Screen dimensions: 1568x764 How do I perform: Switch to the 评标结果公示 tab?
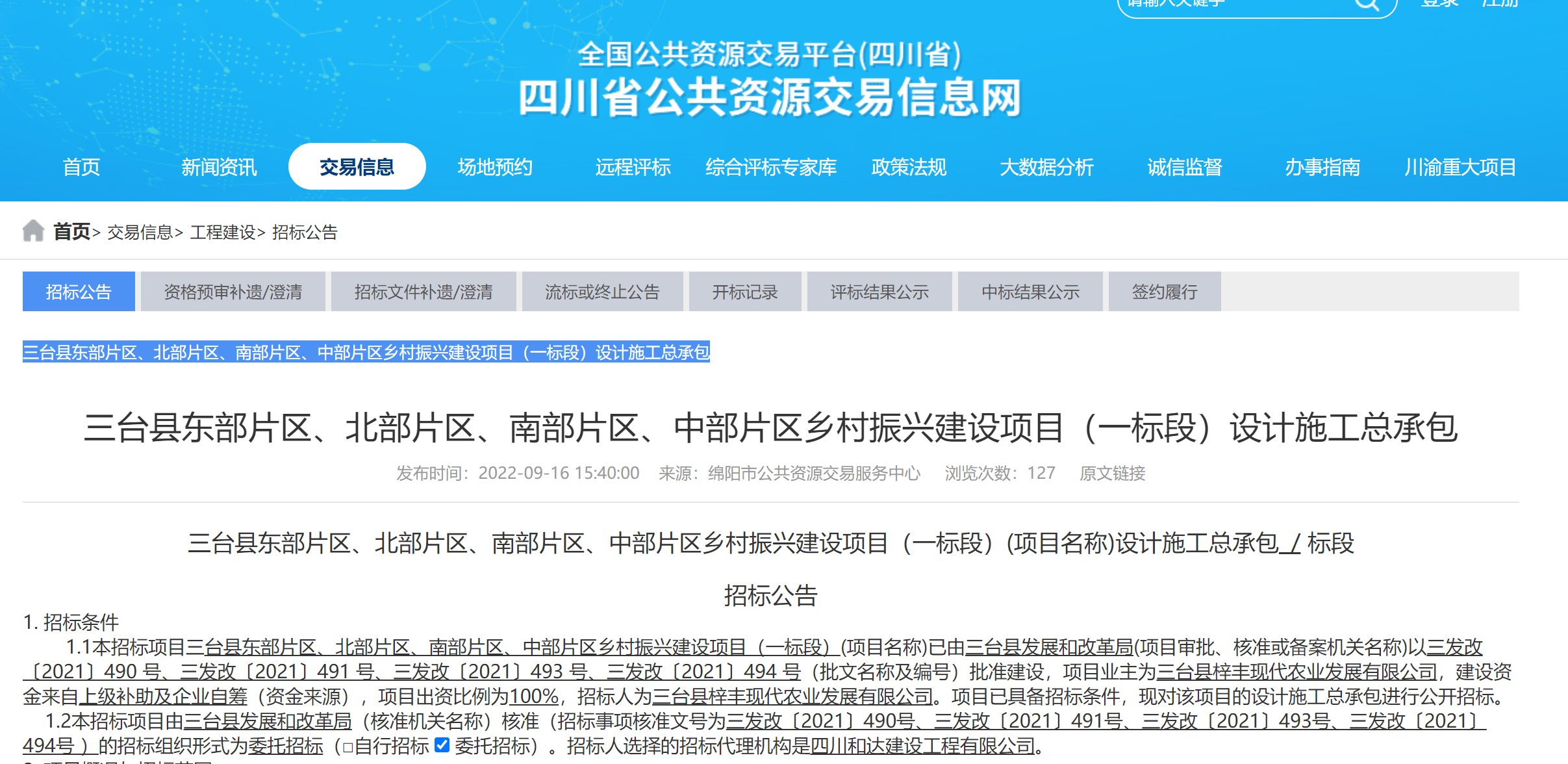(x=879, y=292)
